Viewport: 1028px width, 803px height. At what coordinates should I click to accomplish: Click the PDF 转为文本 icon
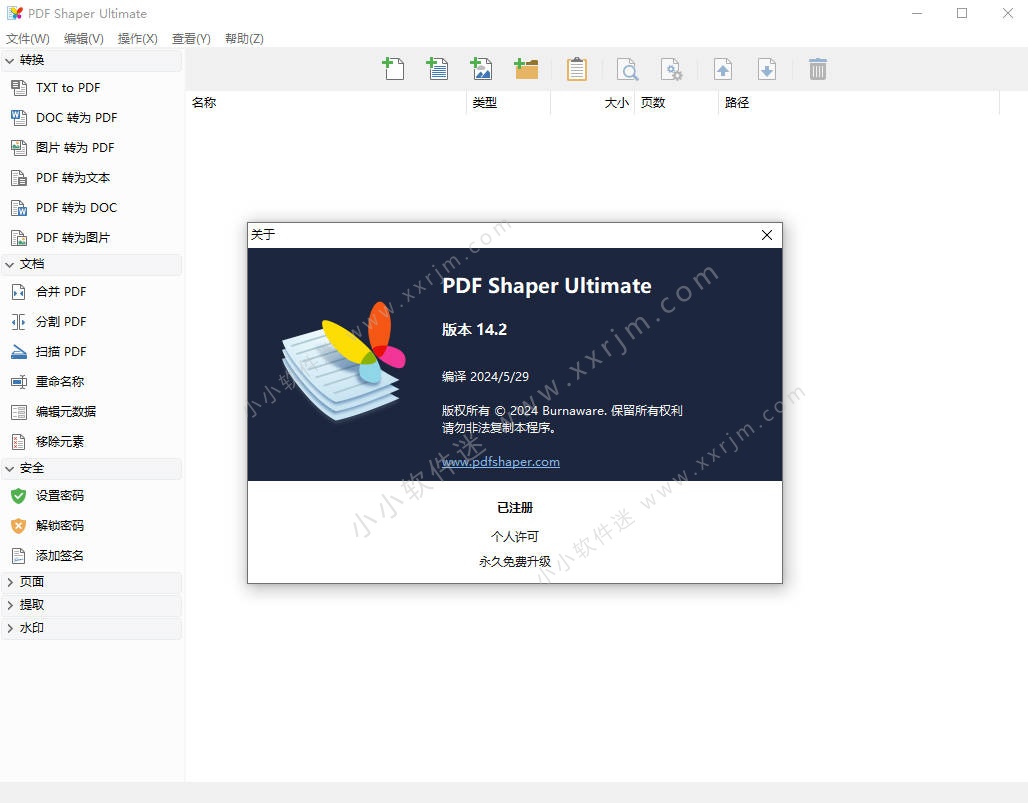pyautogui.click(x=19, y=178)
